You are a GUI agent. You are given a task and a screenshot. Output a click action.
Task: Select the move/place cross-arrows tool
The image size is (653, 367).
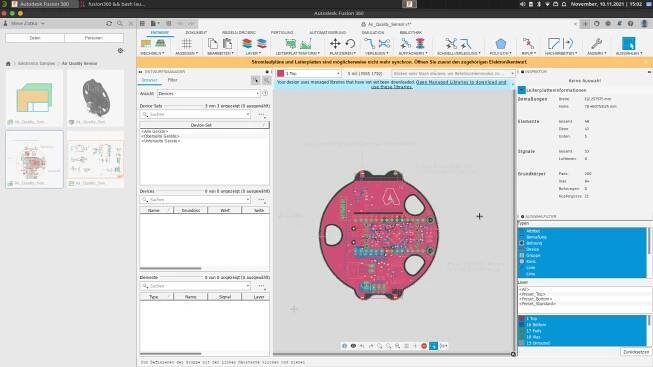pos(335,43)
